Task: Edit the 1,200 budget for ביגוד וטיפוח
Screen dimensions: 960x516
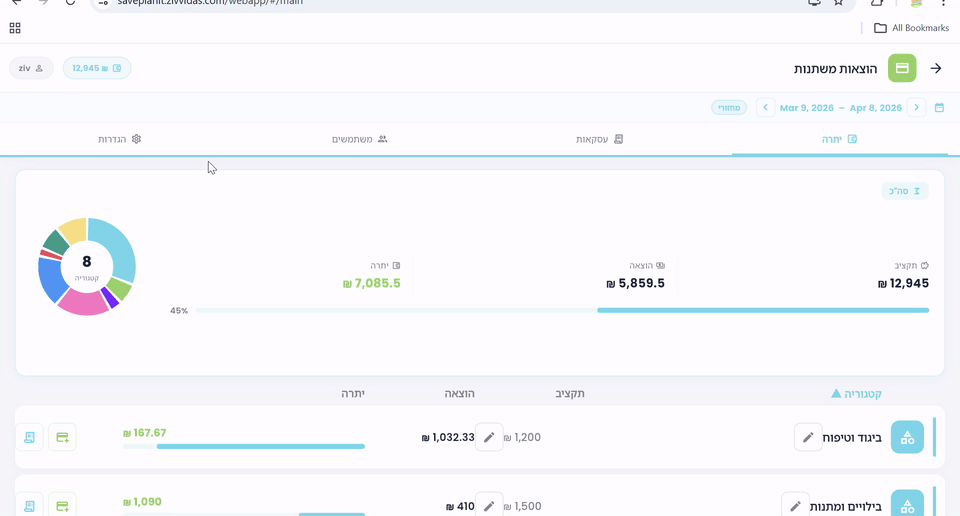Action: click(489, 437)
